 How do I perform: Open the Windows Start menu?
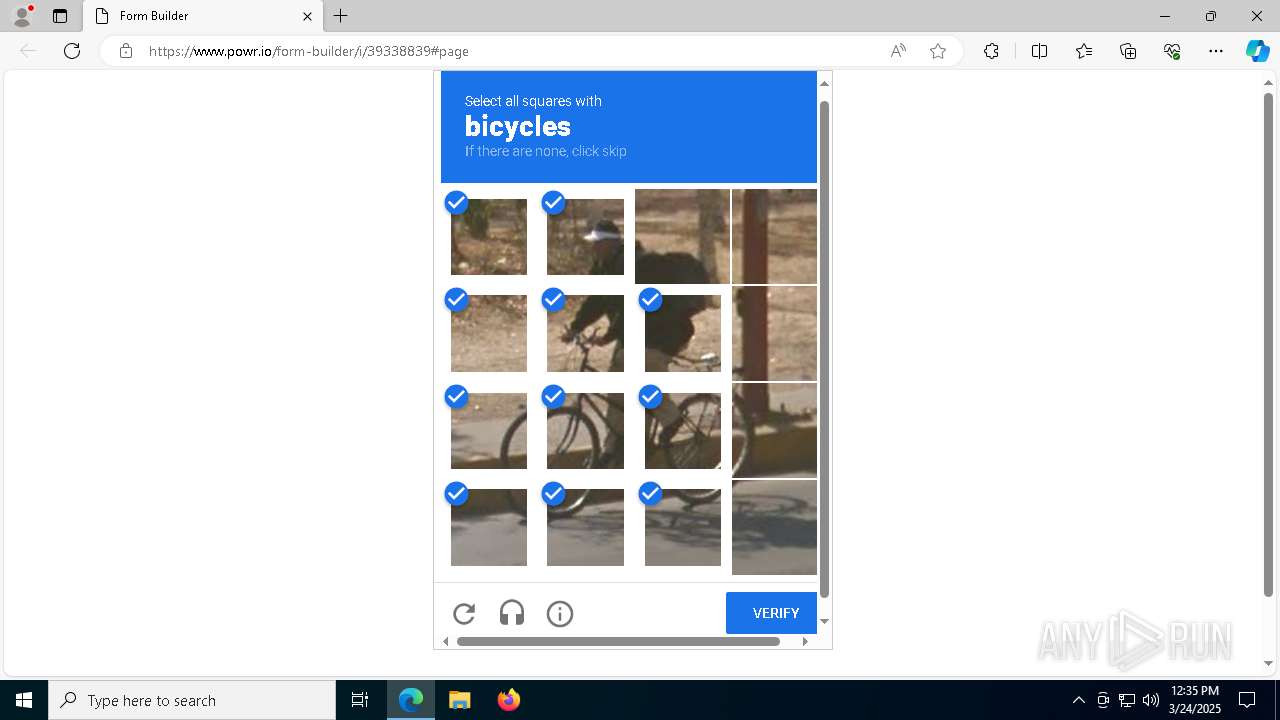tap(24, 700)
